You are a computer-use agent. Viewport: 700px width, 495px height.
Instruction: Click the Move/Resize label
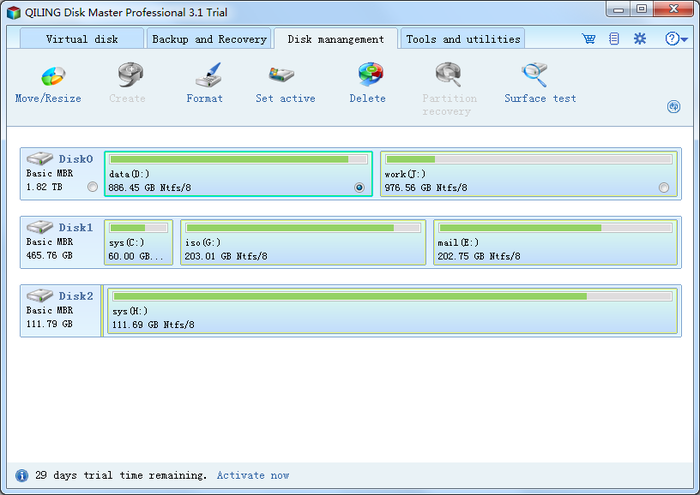click(48, 98)
